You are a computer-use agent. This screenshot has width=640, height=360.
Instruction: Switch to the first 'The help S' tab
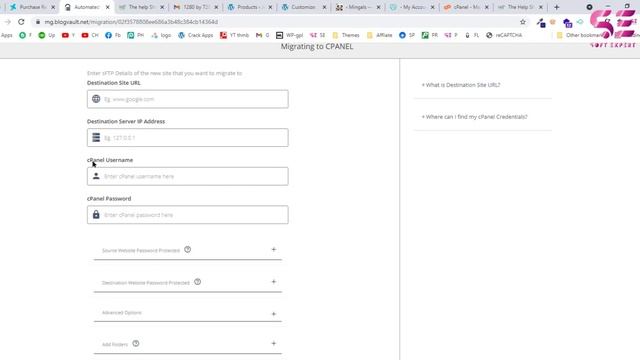pos(141,7)
